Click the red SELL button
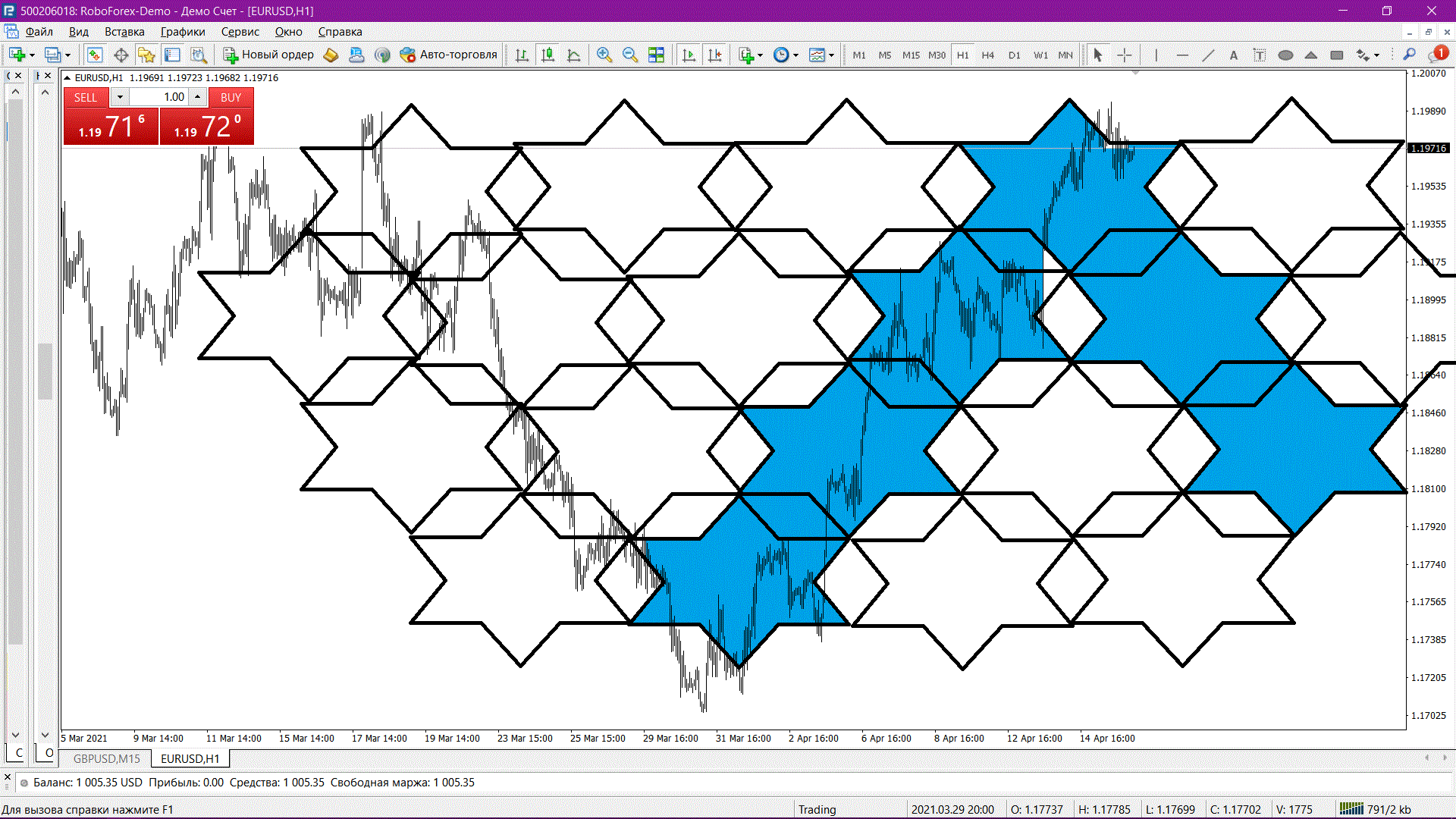This screenshot has width=1456, height=819. point(85,97)
